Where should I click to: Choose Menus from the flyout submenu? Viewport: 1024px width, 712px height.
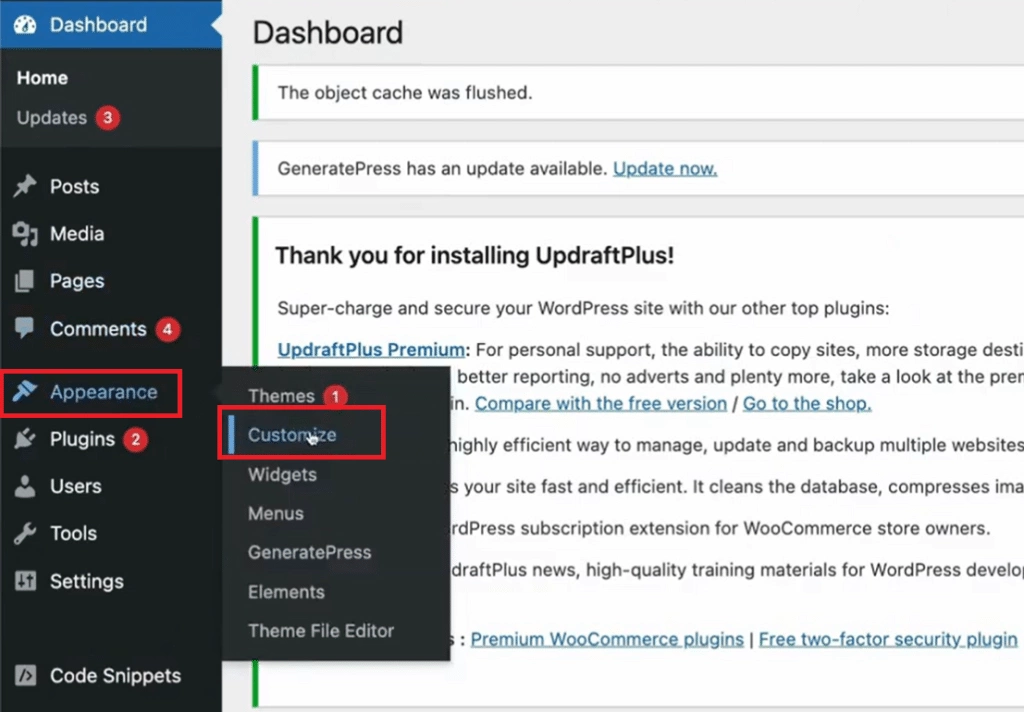[x=276, y=513]
